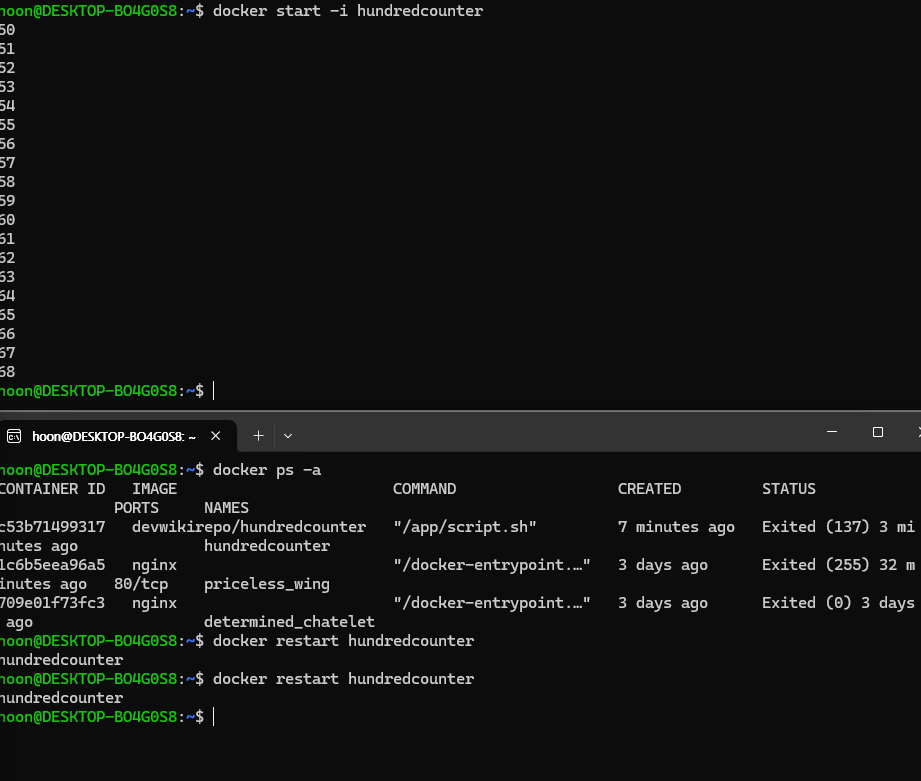
Task: Click container ID 709e01f73fc3
Action: (x=52, y=602)
